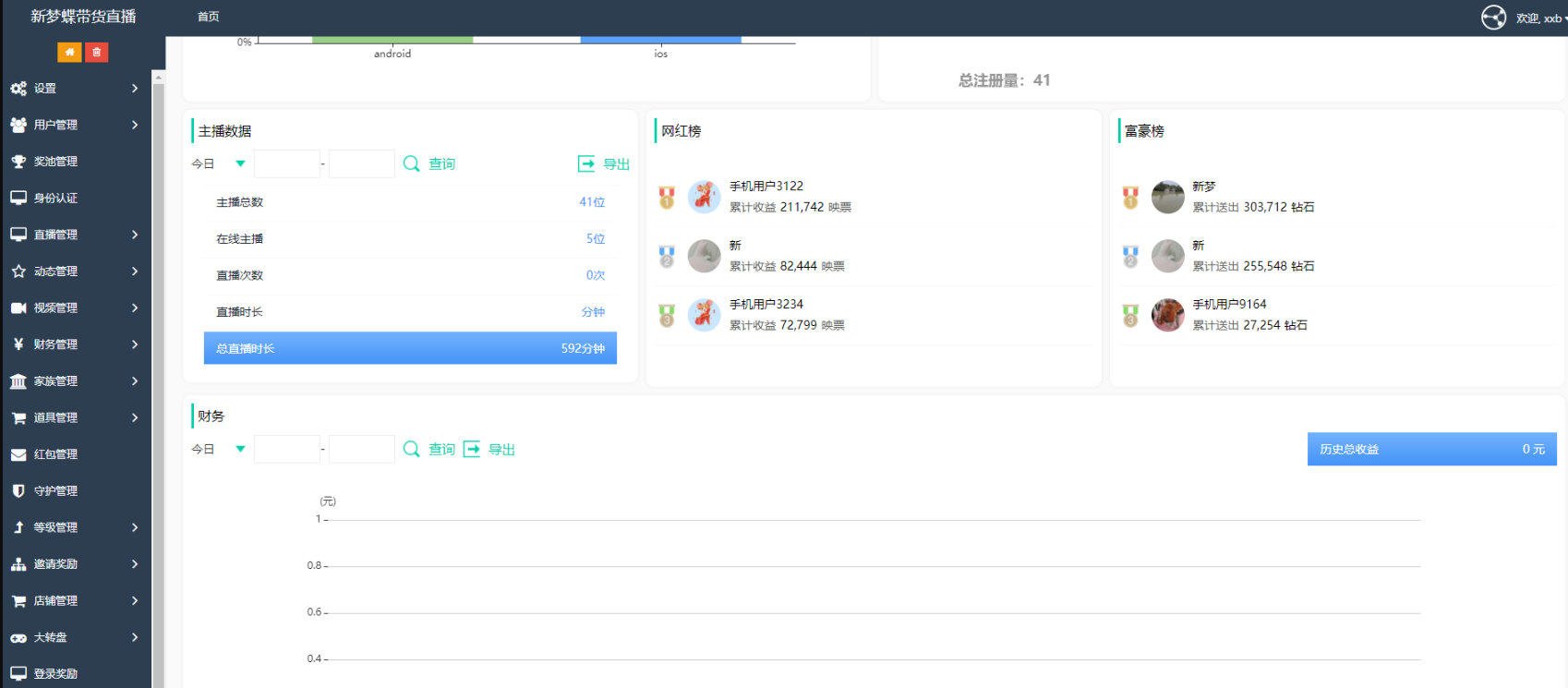This screenshot has width=1568, height=688.
Task: Expand the 用户管理 sidebar menu
Action: 76,125
